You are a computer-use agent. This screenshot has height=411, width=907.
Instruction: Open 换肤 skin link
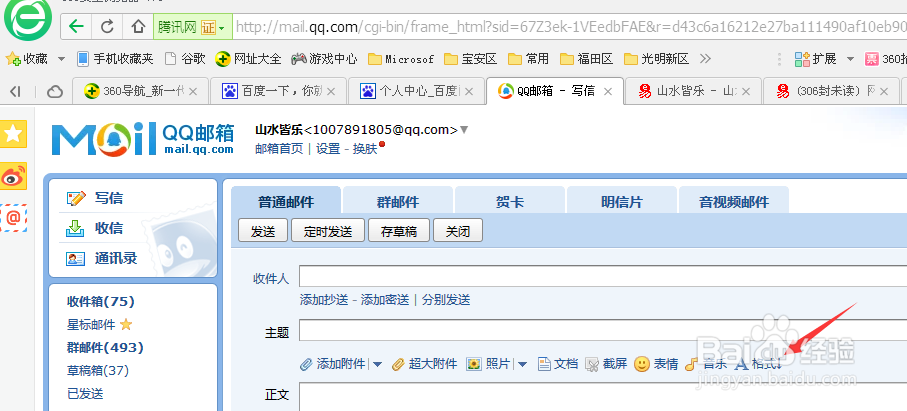click(x=365, y=149)
